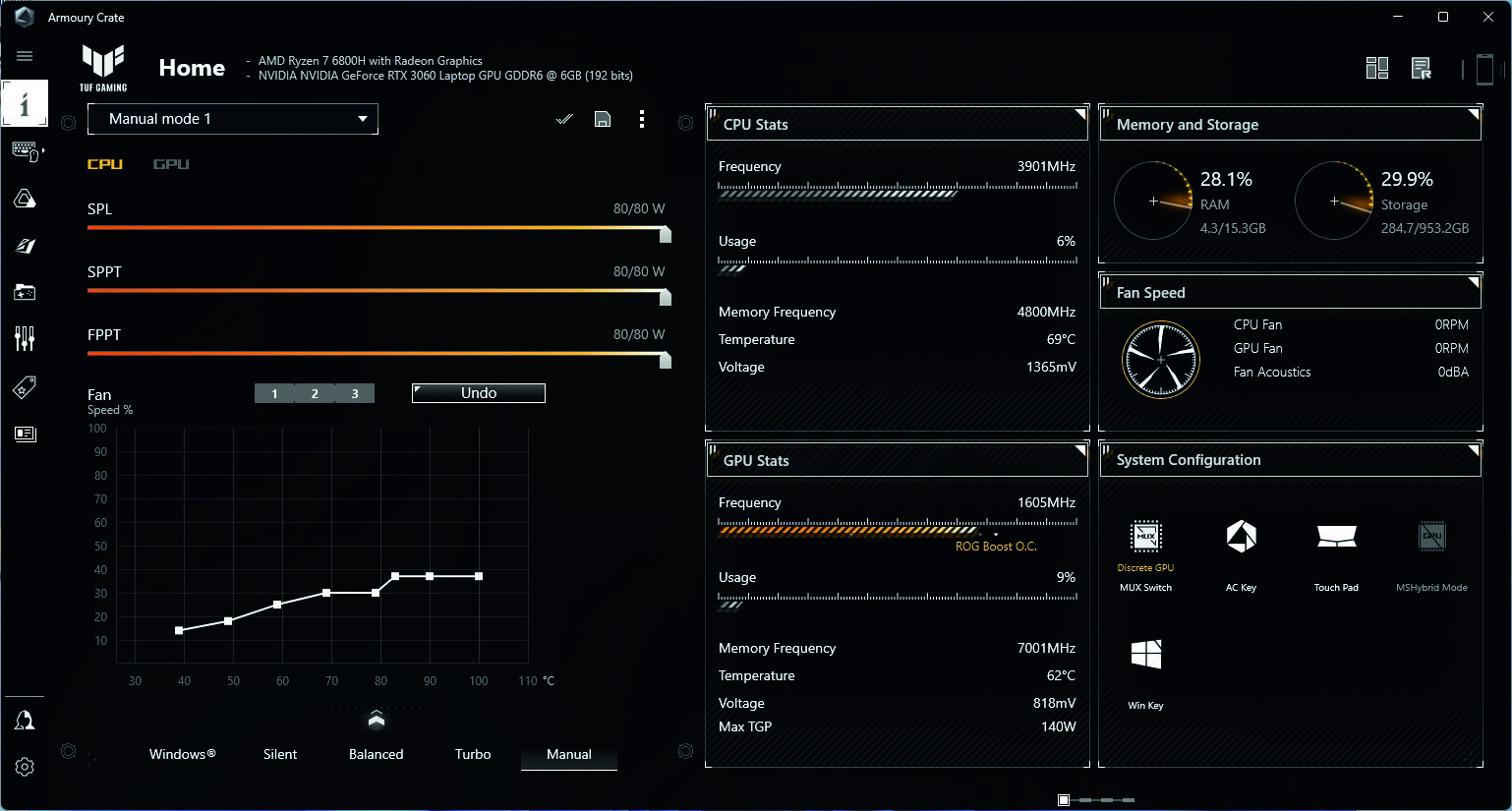Open the Manual mode 1 dropdown
The height and width of the screenshot is (811, 1512).
(x=232, y=118)
